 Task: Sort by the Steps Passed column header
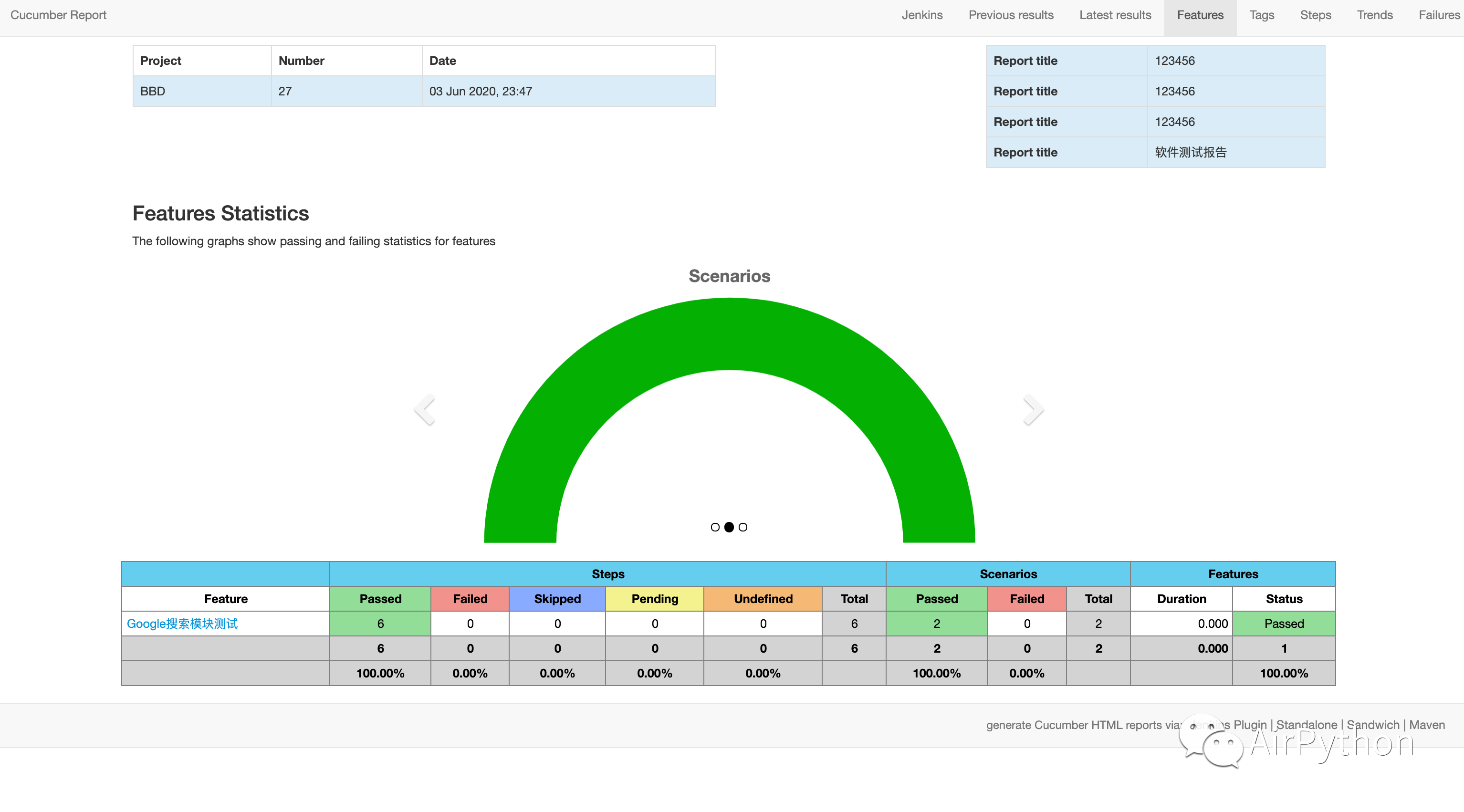pos(380,598)
